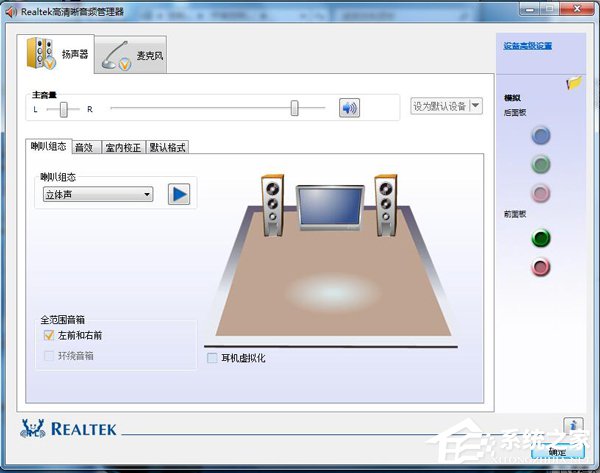The height and width of the screenshot is (473, 600).
Task: Open the 设备高级设置 link
Action: click(528, 46)
